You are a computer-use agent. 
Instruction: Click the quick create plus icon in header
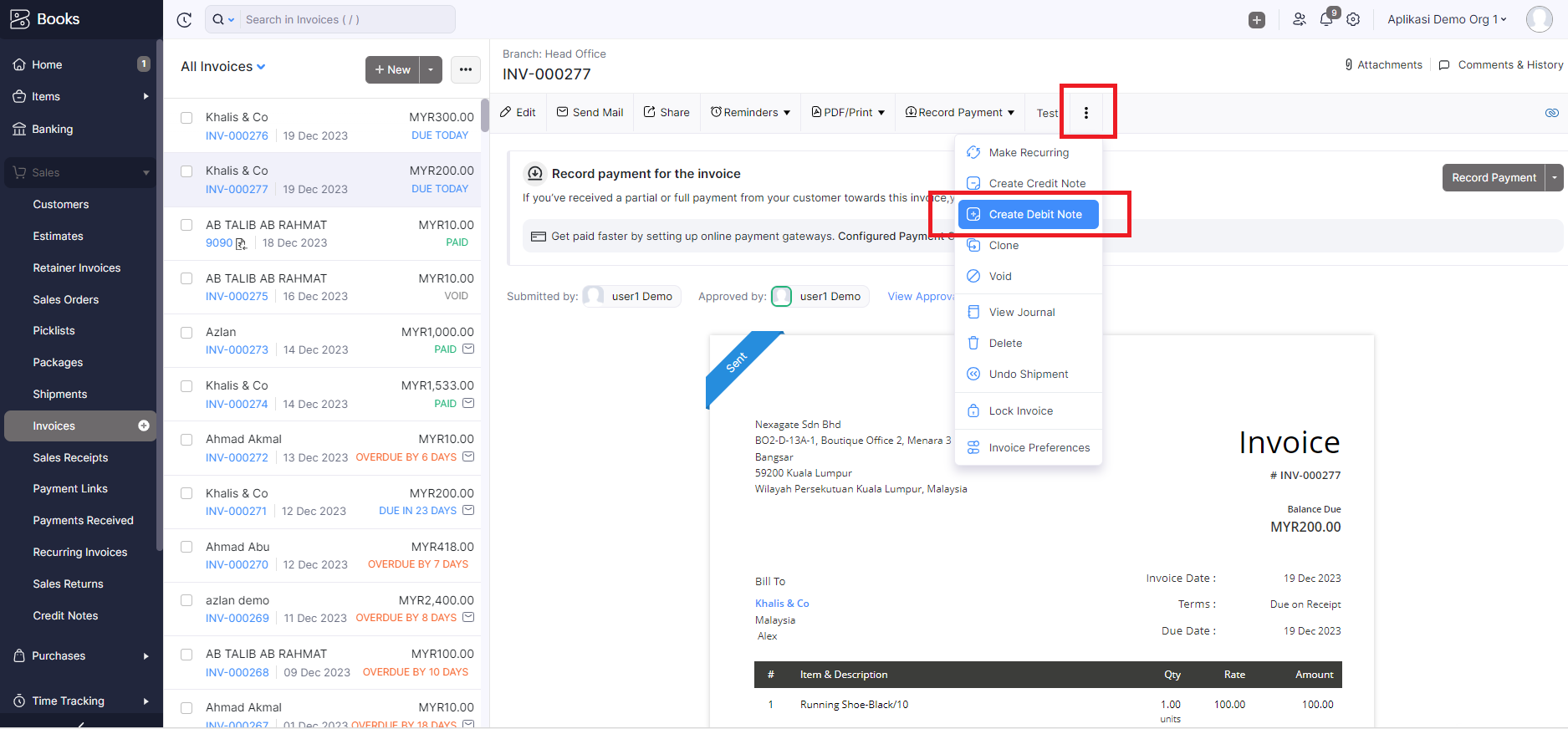(1256, 20)
